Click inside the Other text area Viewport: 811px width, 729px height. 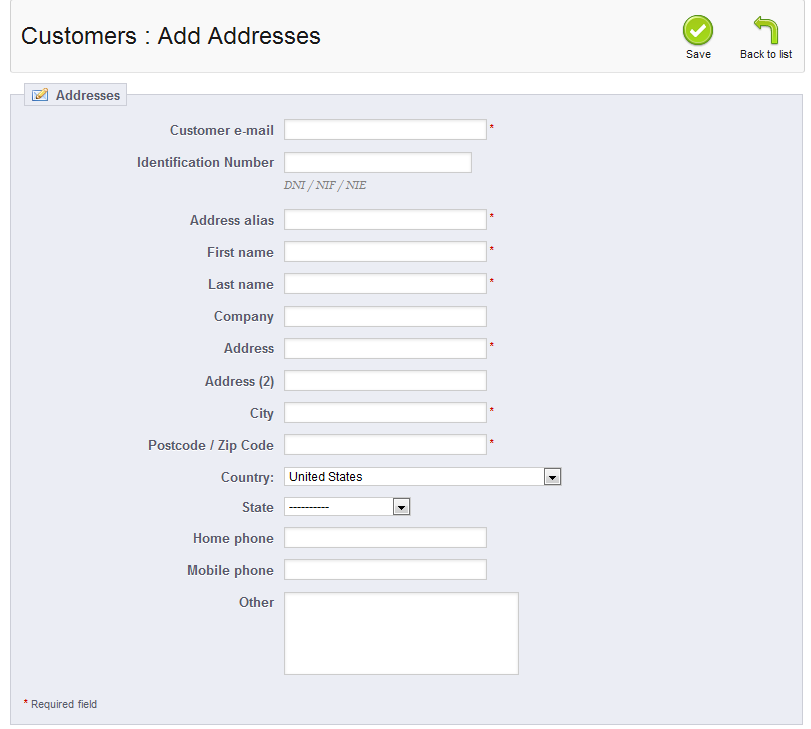pyautogui.click(x=401, y=633)
